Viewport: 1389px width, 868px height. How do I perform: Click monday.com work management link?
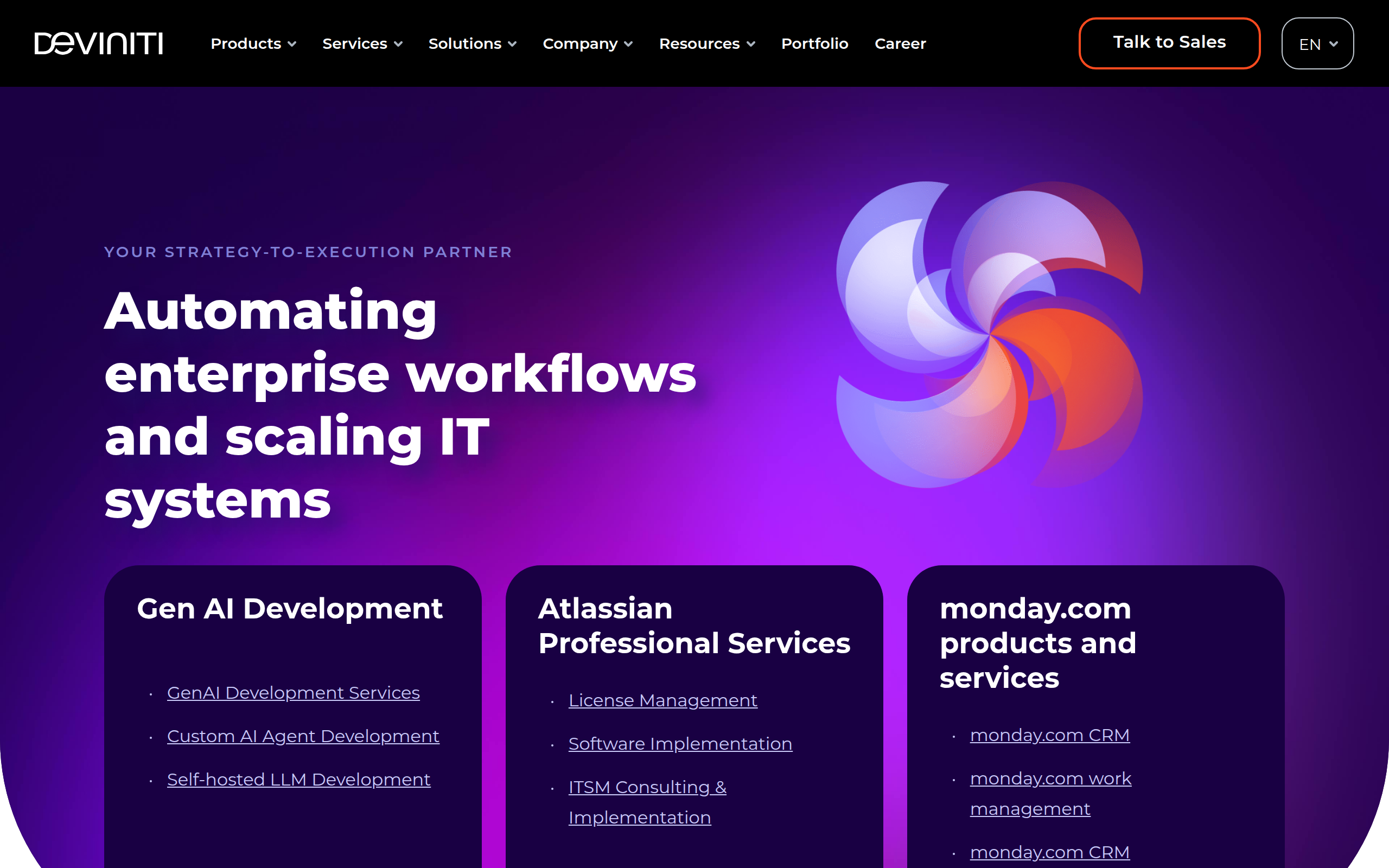click(1050, 778)
